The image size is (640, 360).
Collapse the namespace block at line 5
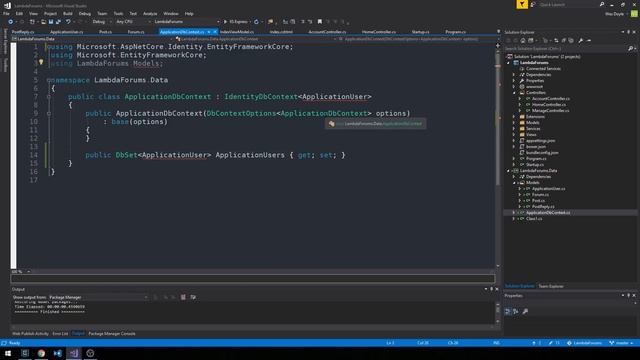pos(49,80)
